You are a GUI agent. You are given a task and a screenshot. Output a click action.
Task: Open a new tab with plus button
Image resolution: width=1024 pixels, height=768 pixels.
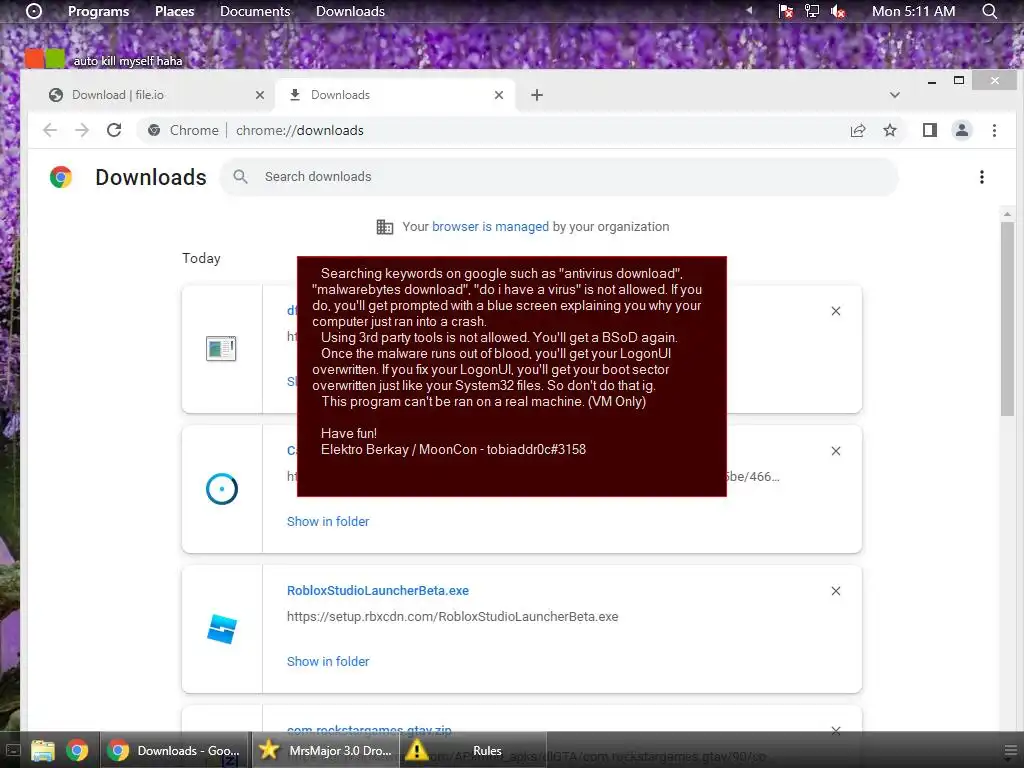coord(537,95)
